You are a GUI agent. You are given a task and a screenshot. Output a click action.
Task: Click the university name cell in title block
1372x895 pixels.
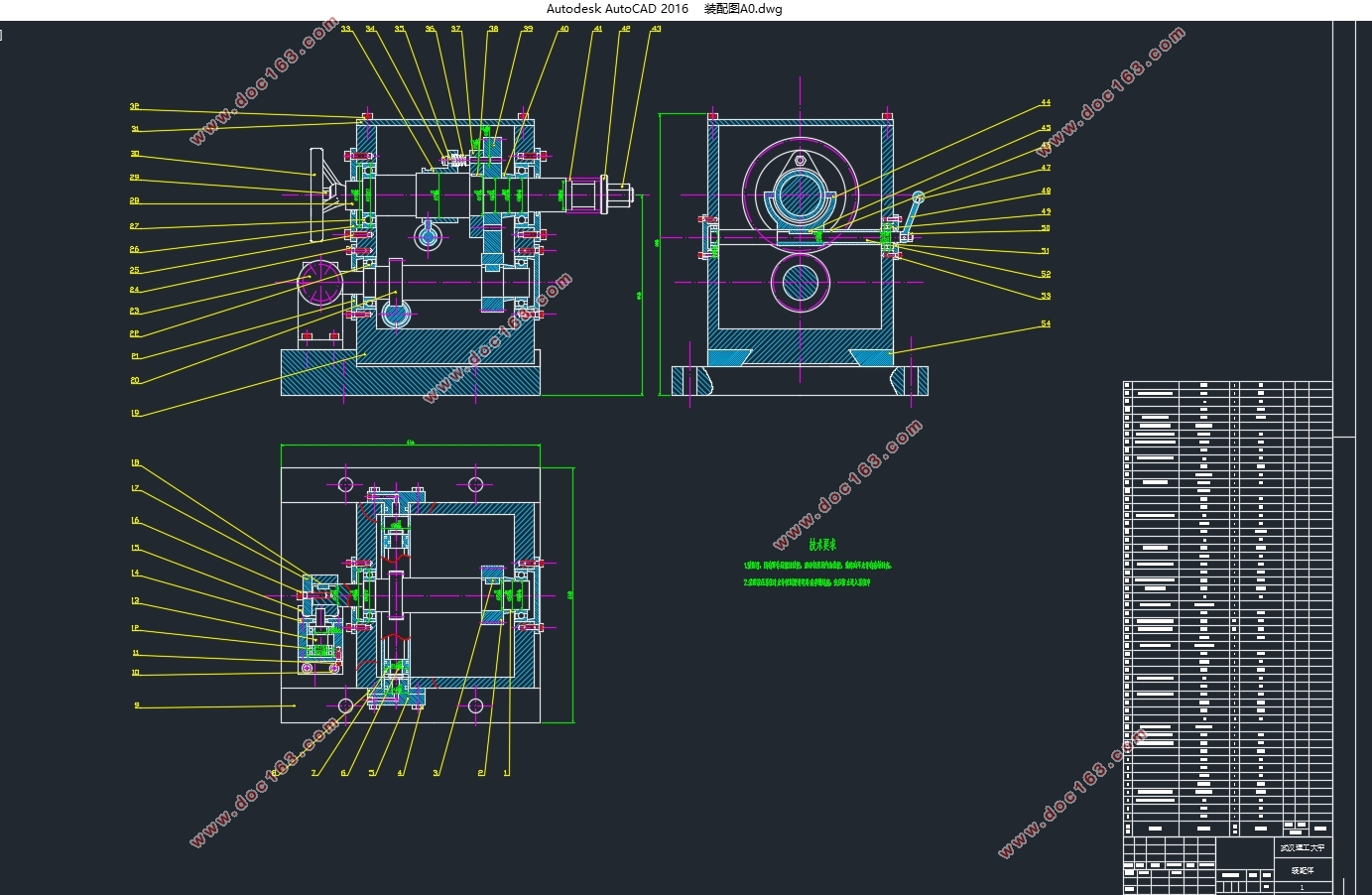coord(1302,848)
